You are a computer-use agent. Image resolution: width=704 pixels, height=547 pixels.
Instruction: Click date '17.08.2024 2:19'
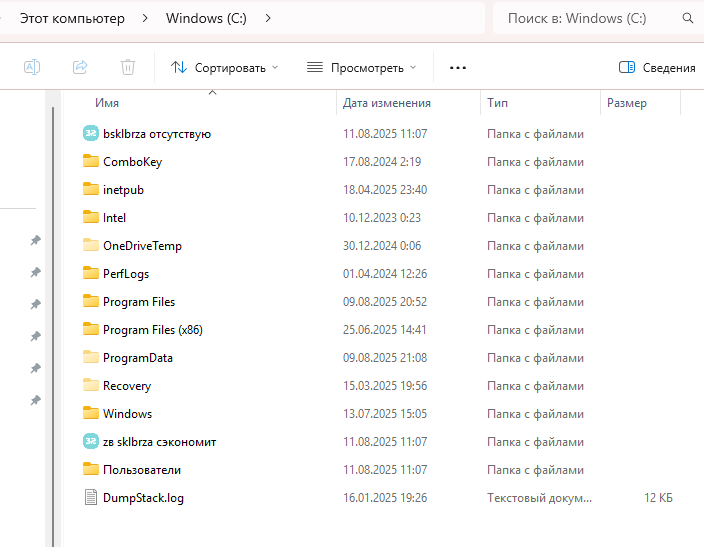pos(382,162)
